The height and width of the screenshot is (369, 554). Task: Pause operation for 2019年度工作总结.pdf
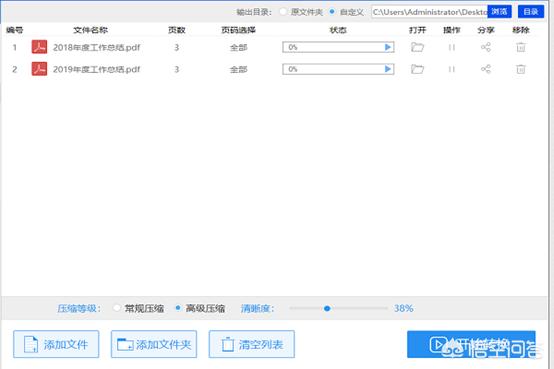452,69
